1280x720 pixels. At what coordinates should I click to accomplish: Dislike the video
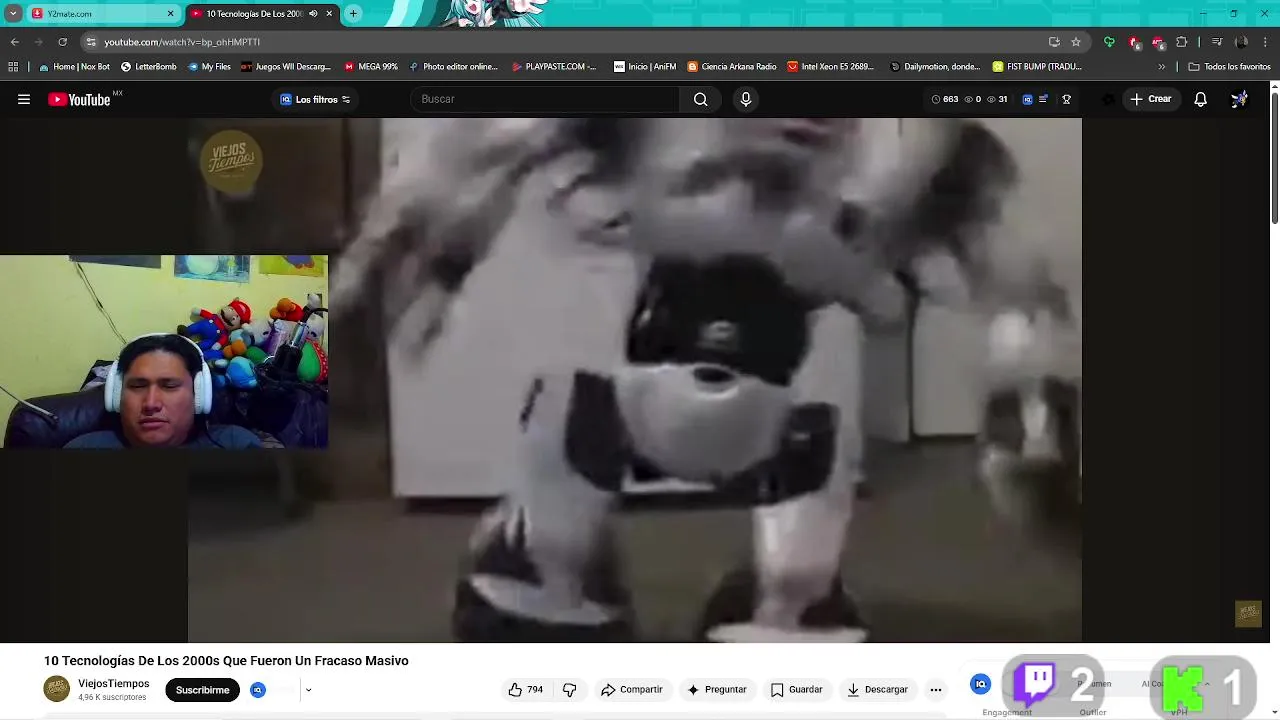tap(569, 690)
